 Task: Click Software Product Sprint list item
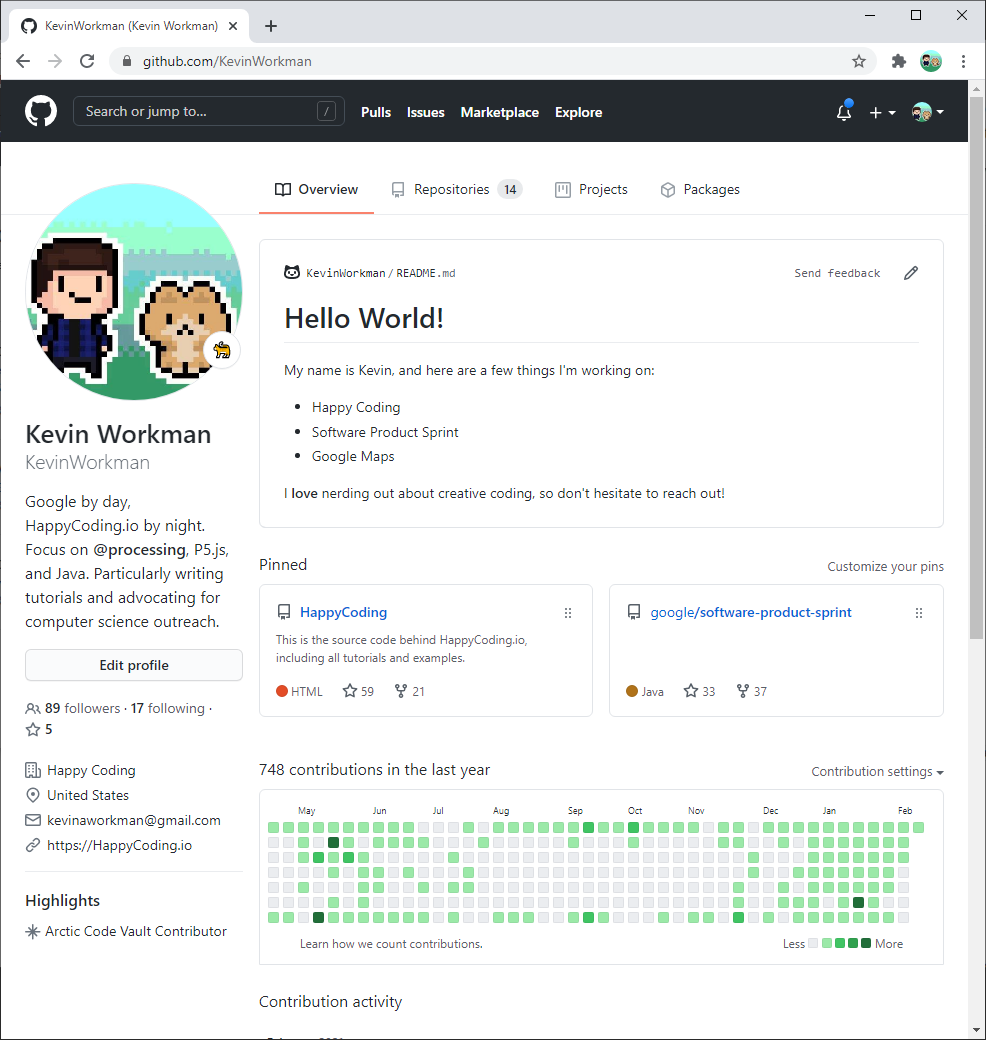click(x=385, y=432)
